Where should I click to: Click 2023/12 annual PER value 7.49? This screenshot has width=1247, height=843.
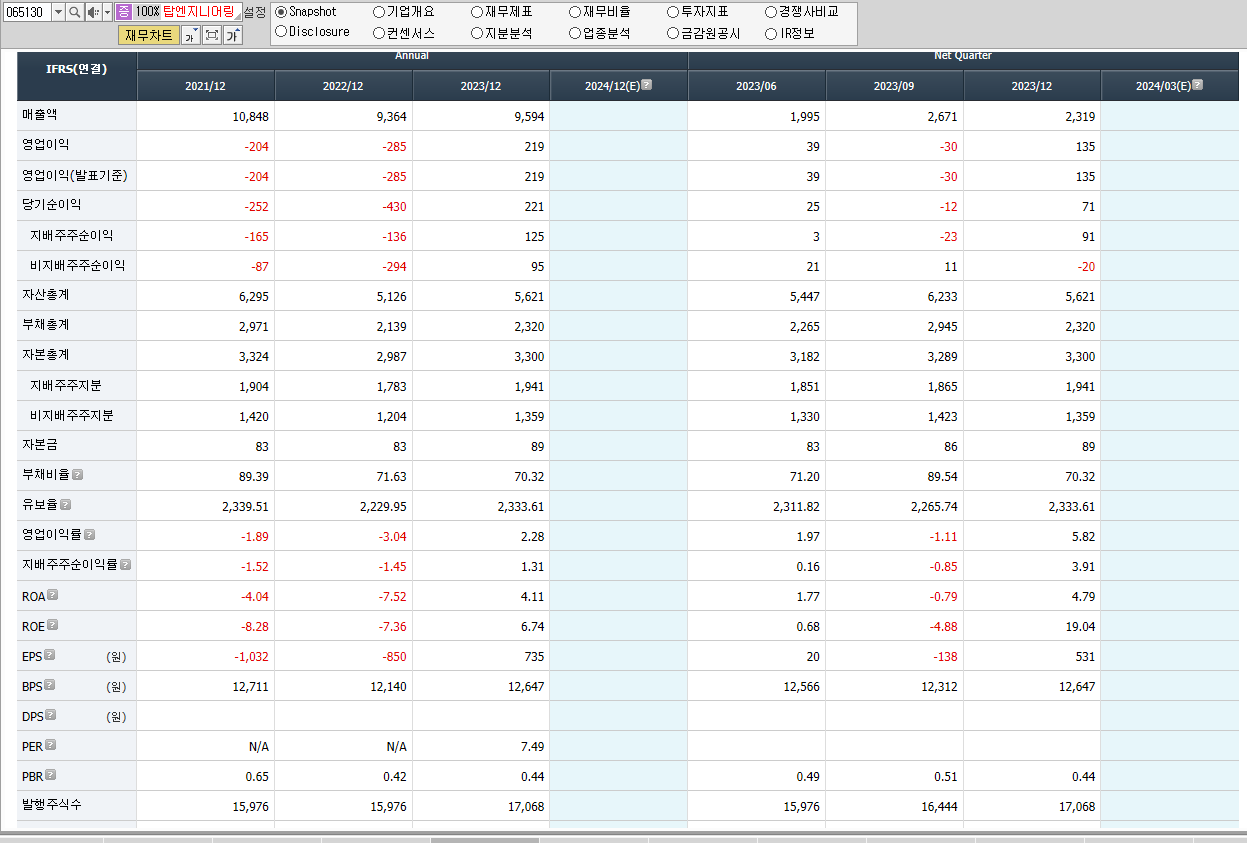[532, 747]
